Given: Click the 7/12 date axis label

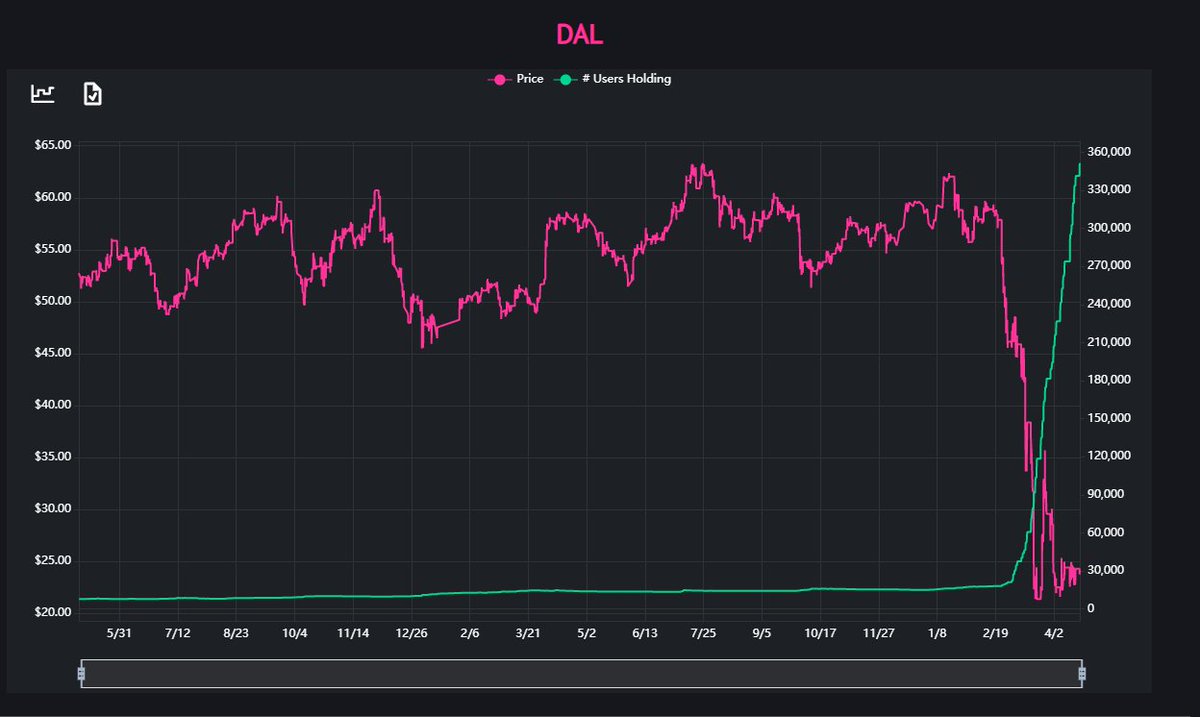Looking at the screenshot, I should pos(177,634).
